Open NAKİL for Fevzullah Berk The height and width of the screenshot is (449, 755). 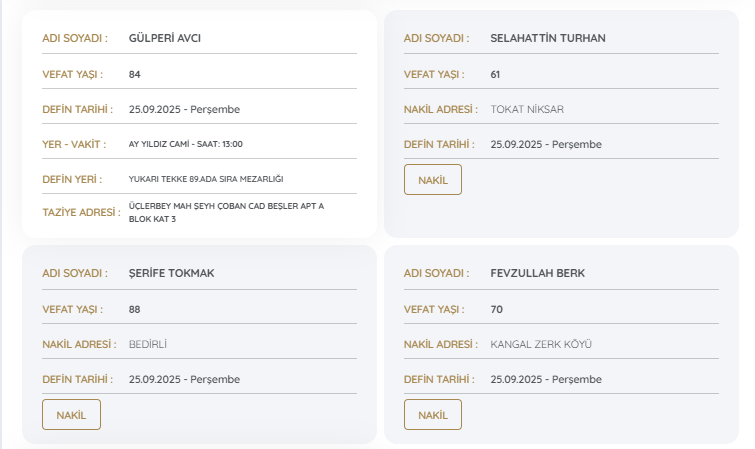pyautogui.click(x=432, y=415)
